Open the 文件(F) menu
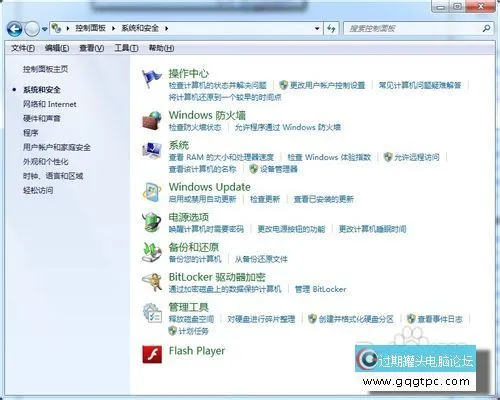Viewport: 500px width, 400px height. [x=23, y=48]
